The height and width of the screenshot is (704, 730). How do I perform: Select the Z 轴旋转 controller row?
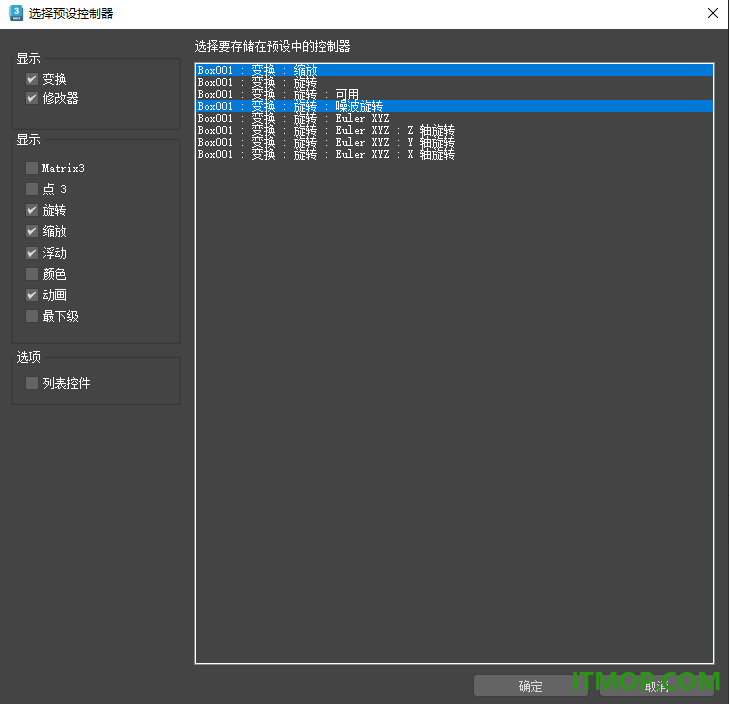click(454, 130)
